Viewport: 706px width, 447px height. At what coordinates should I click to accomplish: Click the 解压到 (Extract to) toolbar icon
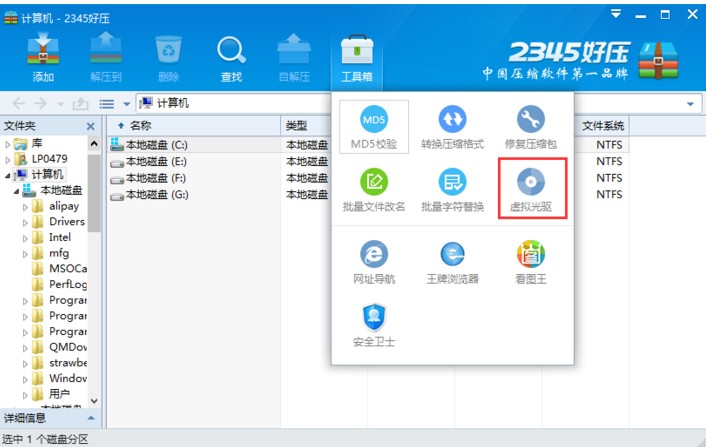105,58
